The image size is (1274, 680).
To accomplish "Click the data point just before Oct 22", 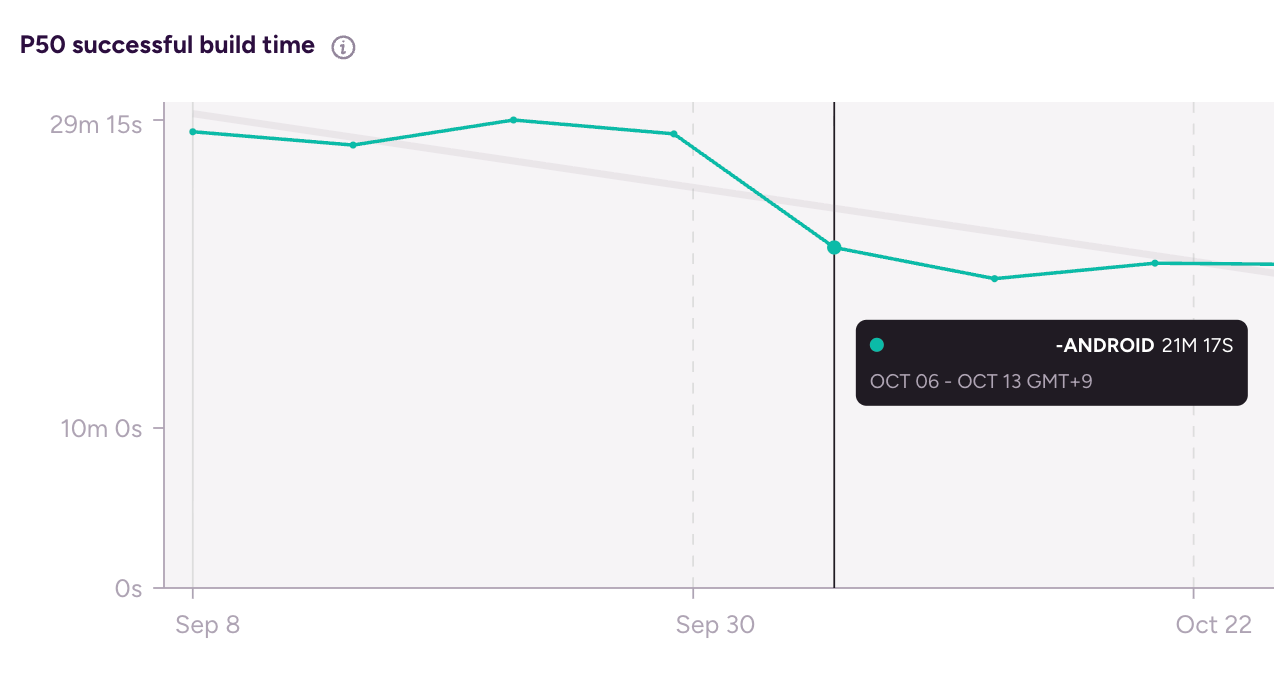I will [x=1154, y=263].
